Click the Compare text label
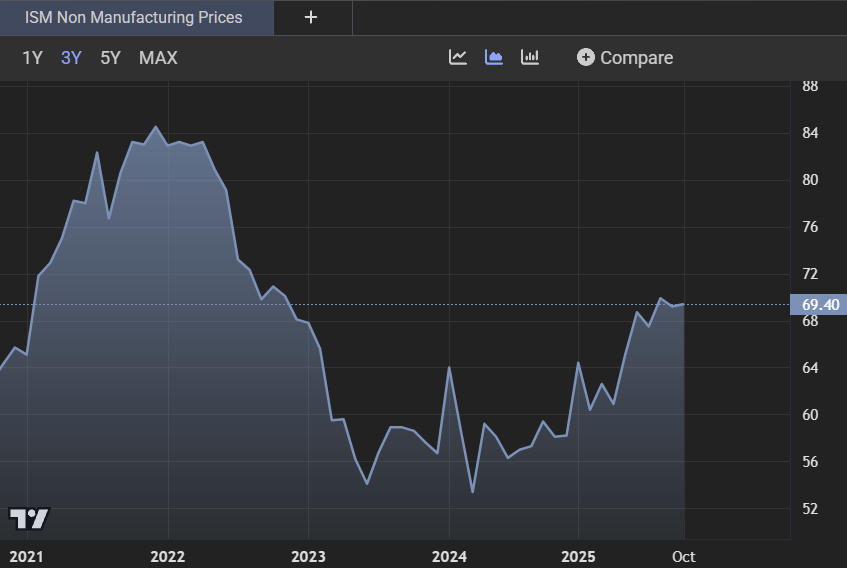 [636, 58]
